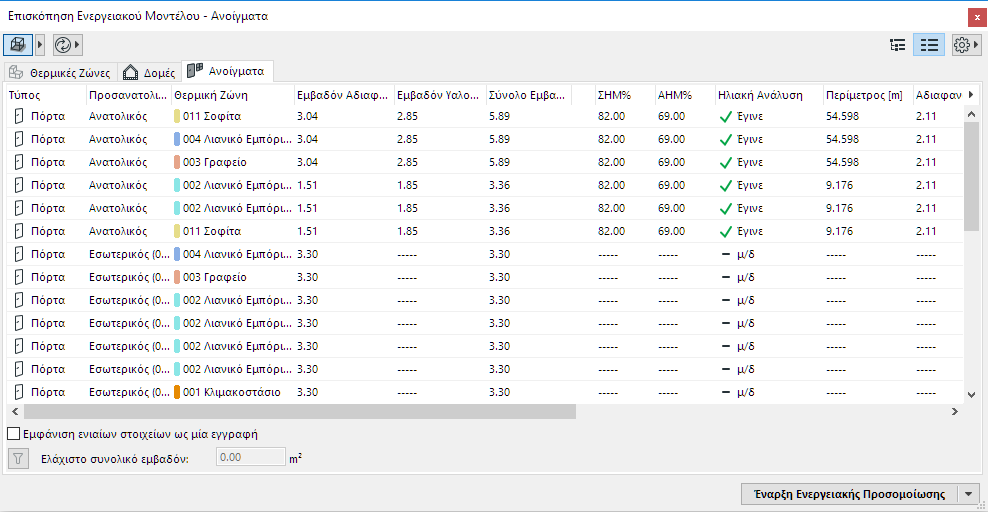This screenshot has width=988, height=512.
Task: Enable Εμφάνιση ενιαίων στοιχείων ως μία εγγραφή checkbox
Action: click(13, 433)
